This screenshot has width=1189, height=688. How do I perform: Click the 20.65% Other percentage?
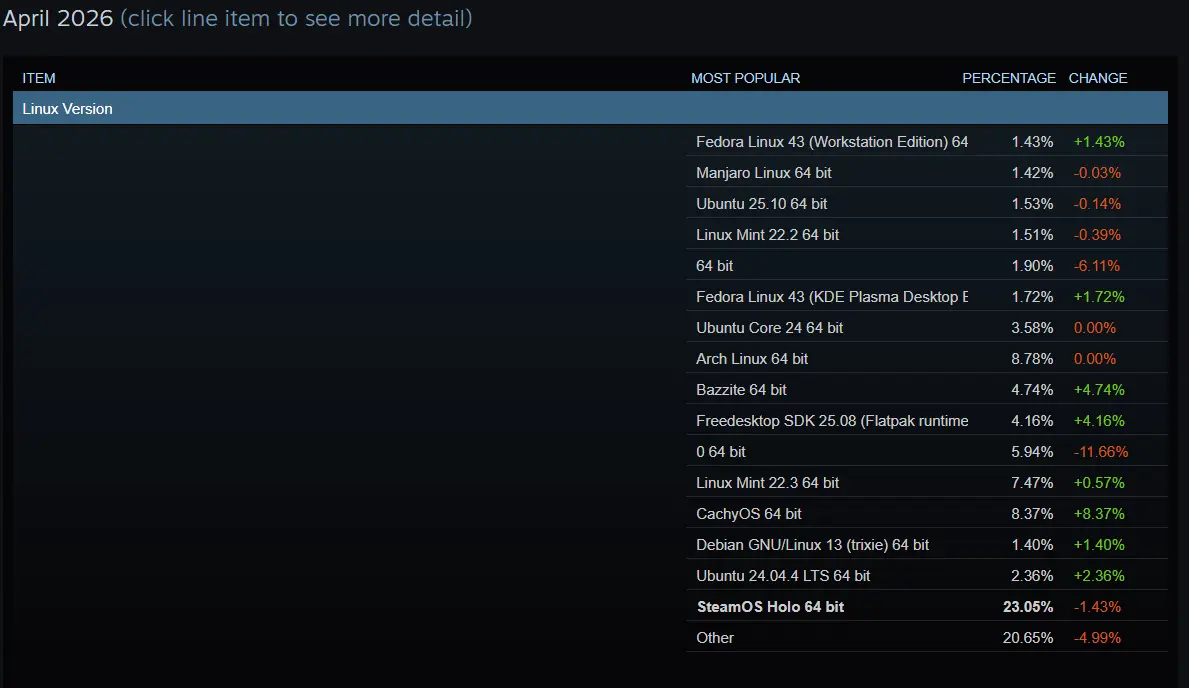coord(1027,638)
